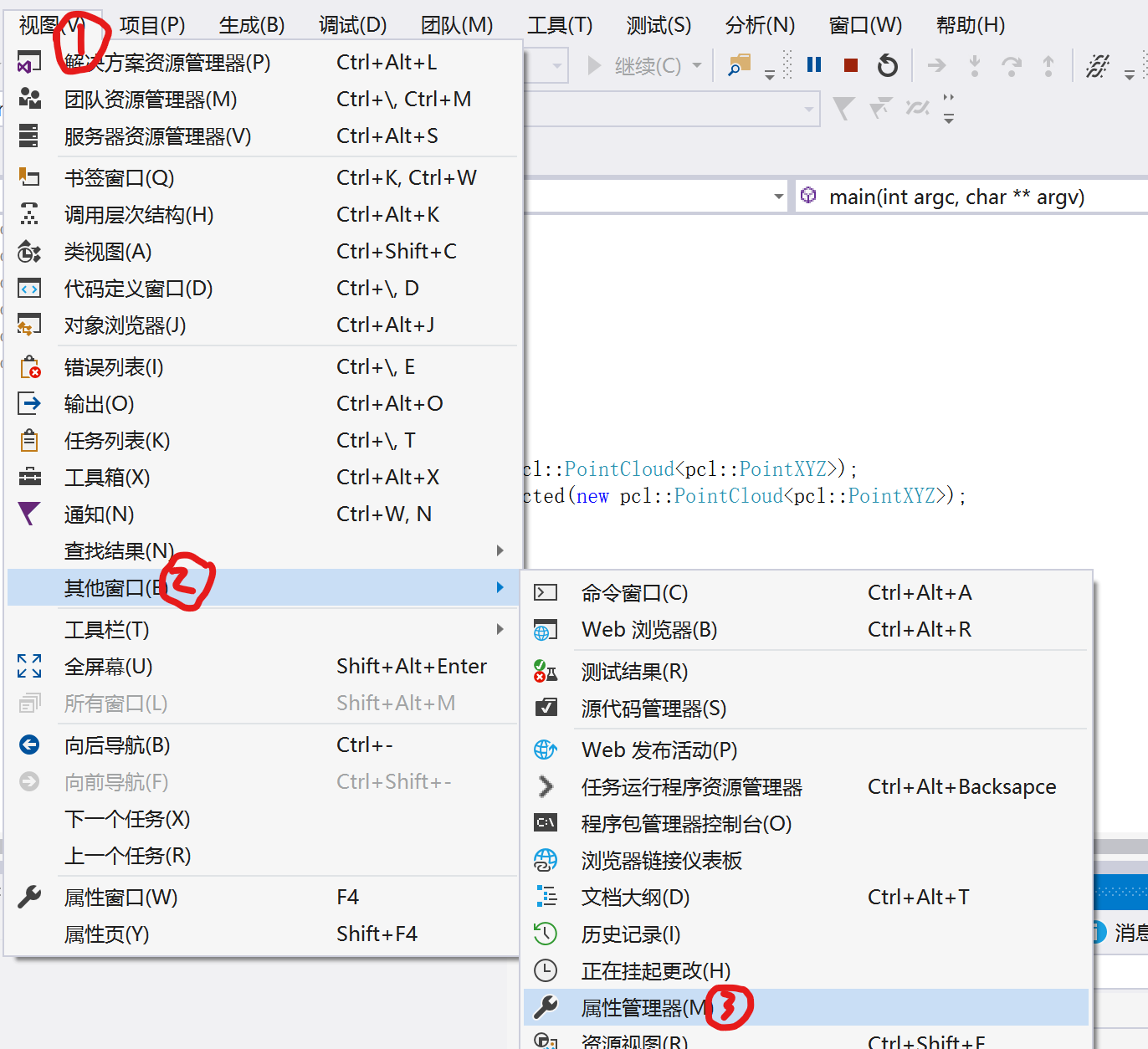The width and height of the screenshot is (1148, 1049).
Task: Click the Step Out toolbar icon
Action: point(1048,65)
